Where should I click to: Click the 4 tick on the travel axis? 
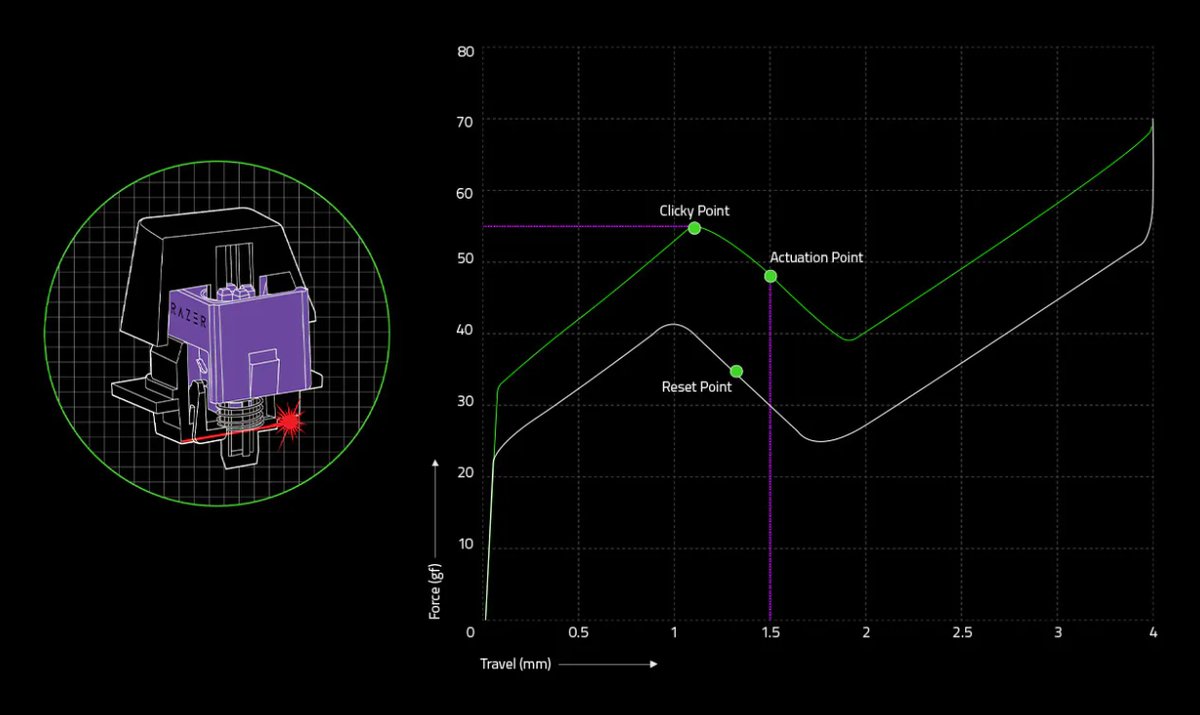[x=1153, y=633]
